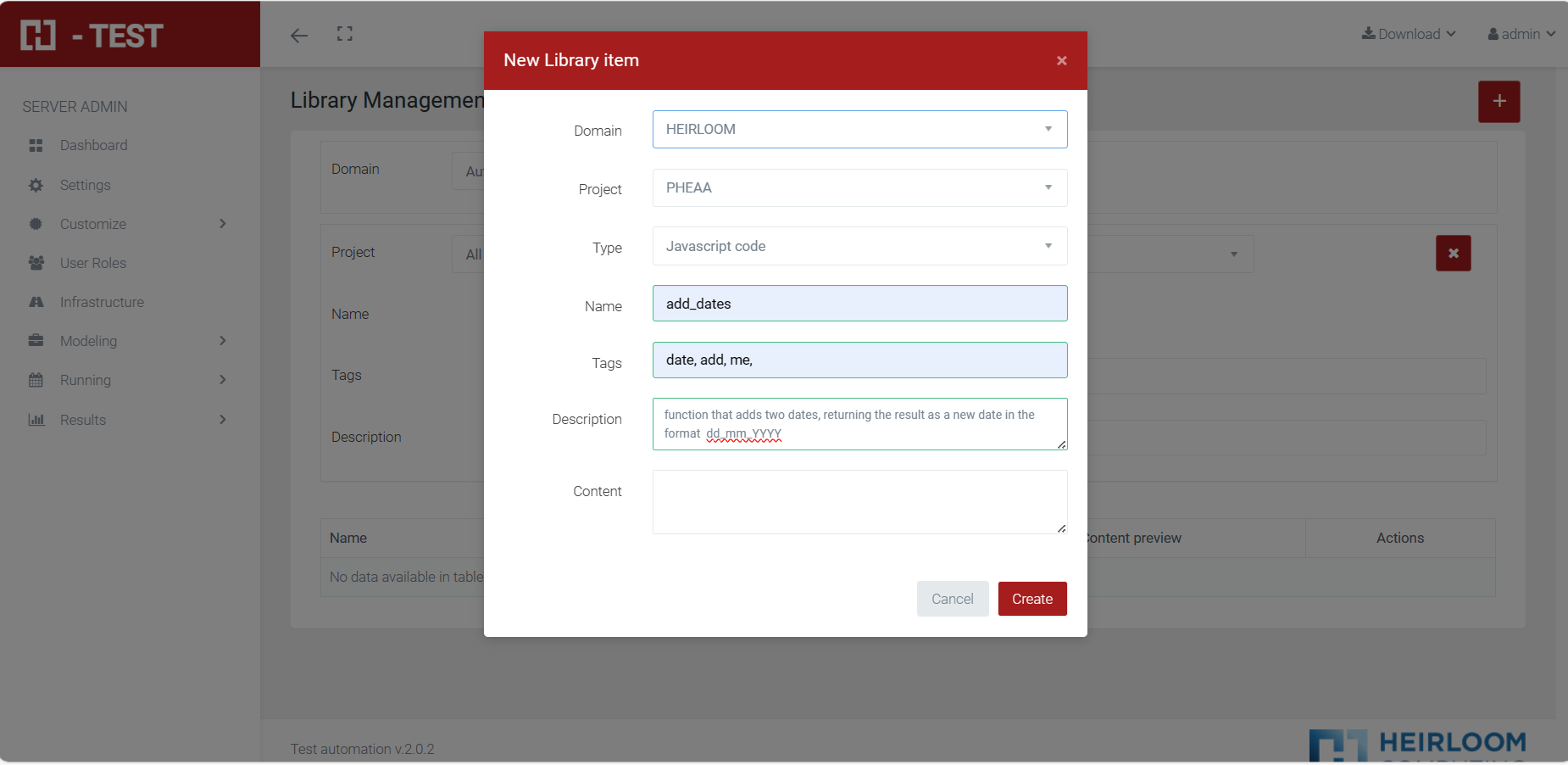Click the red plus add button
Viewport: 1568px width, 765px height.
coord(1498,102)
